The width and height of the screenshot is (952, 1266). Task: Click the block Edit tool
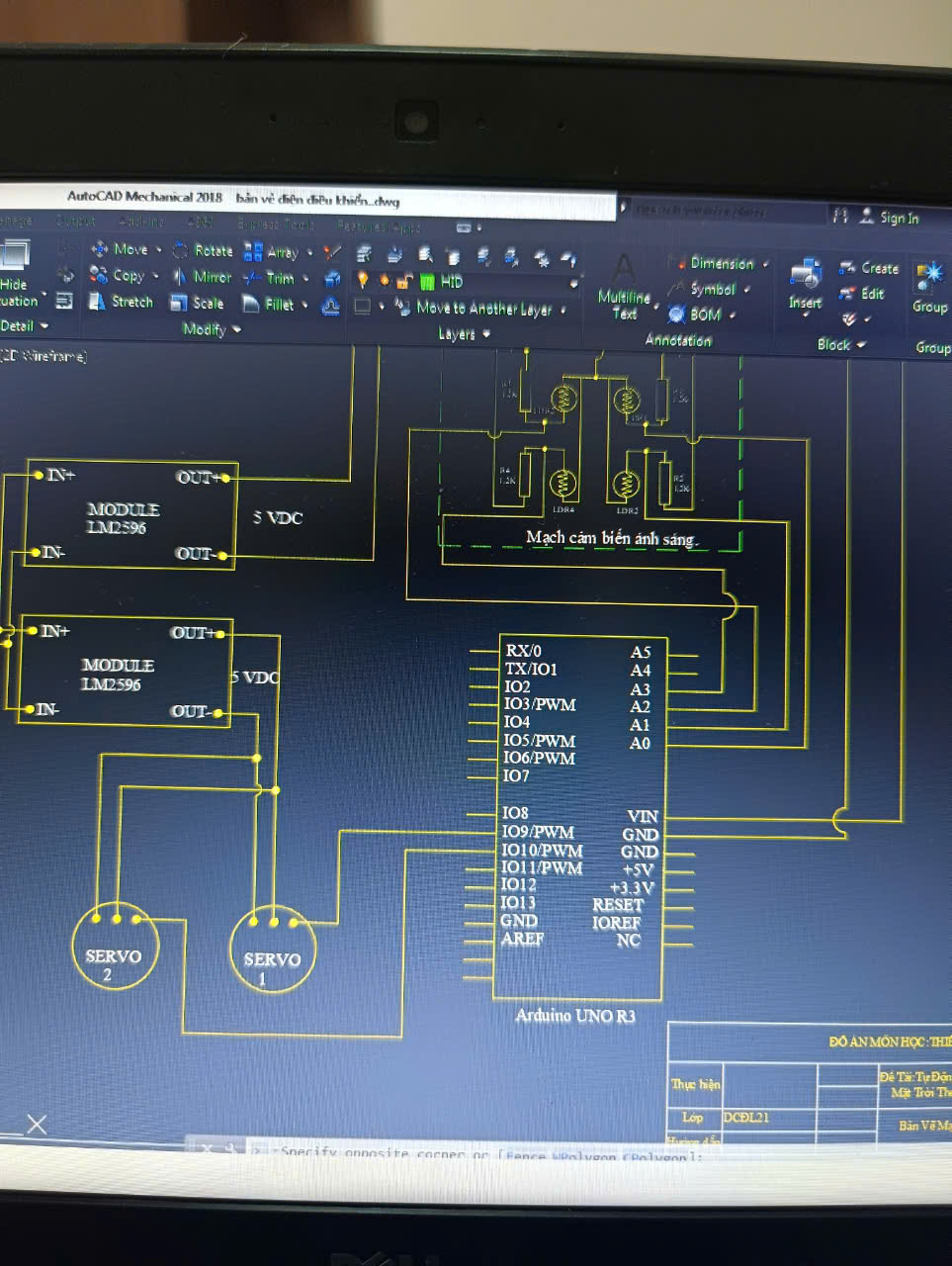[x=861, y=294]
